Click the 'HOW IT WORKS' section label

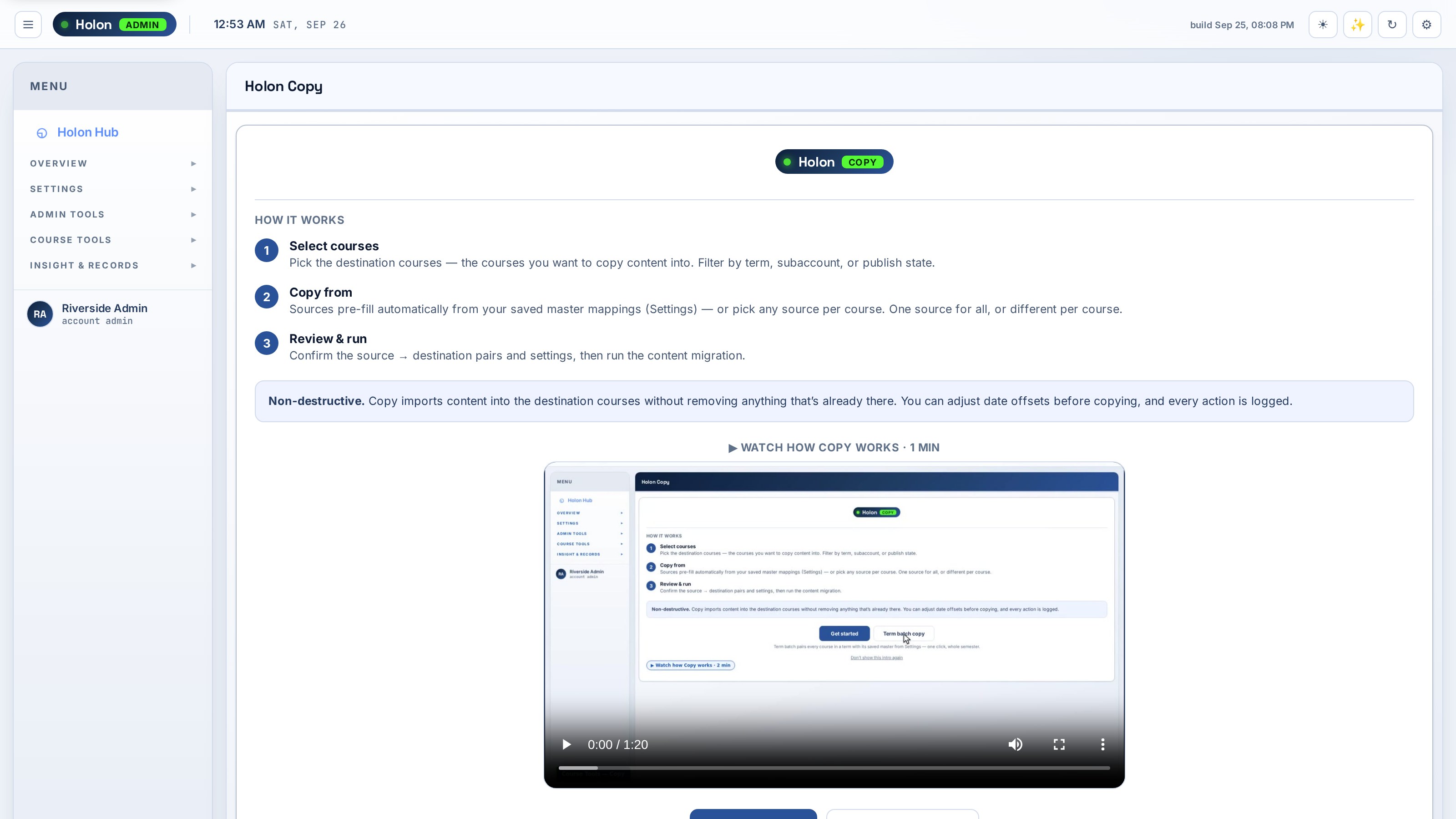(x=299, y=220)
